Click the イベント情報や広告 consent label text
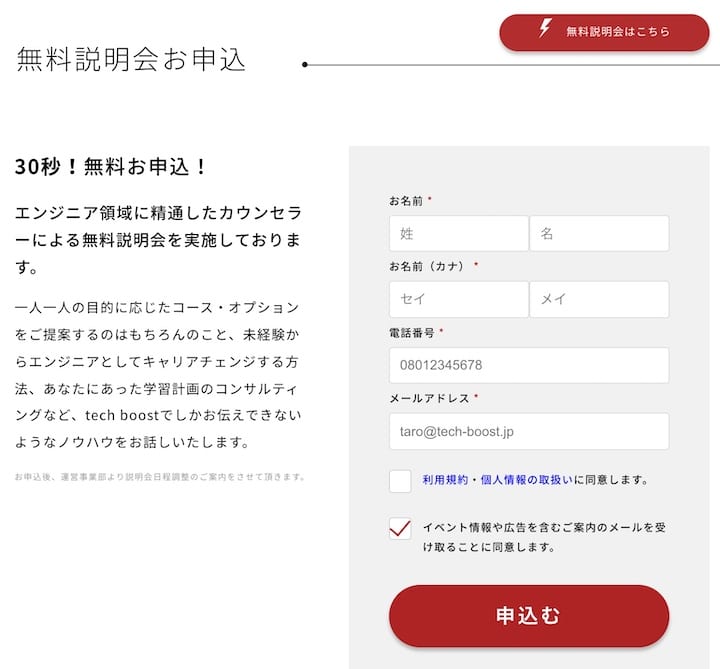The height and width of the screenshot is (669, 720). point(543,537)
